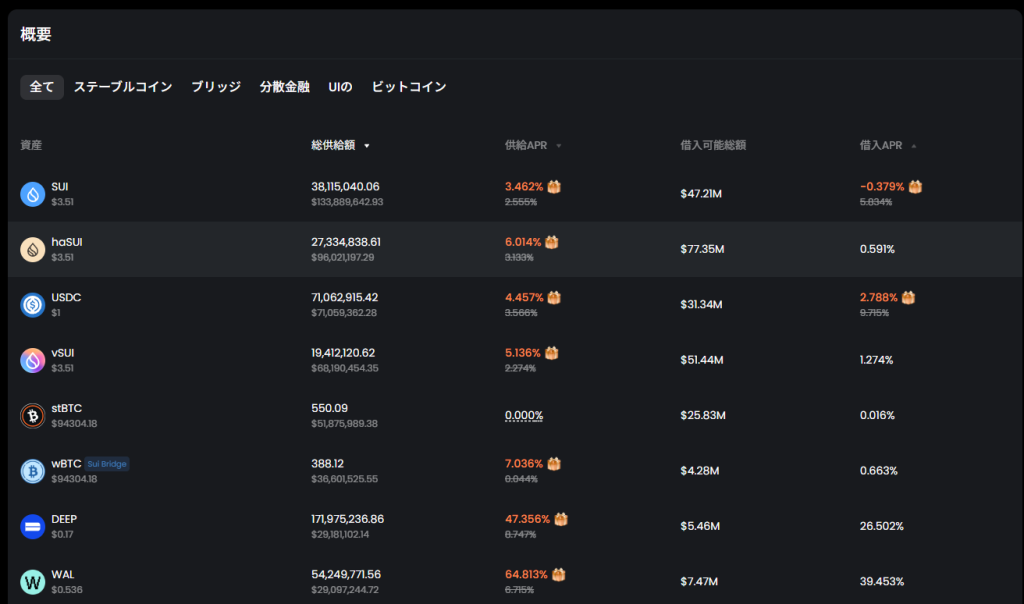The height and width of the screenshot is (604, 1024).
Task: Select the 全て filter tab
Action: tap(42, 87)
